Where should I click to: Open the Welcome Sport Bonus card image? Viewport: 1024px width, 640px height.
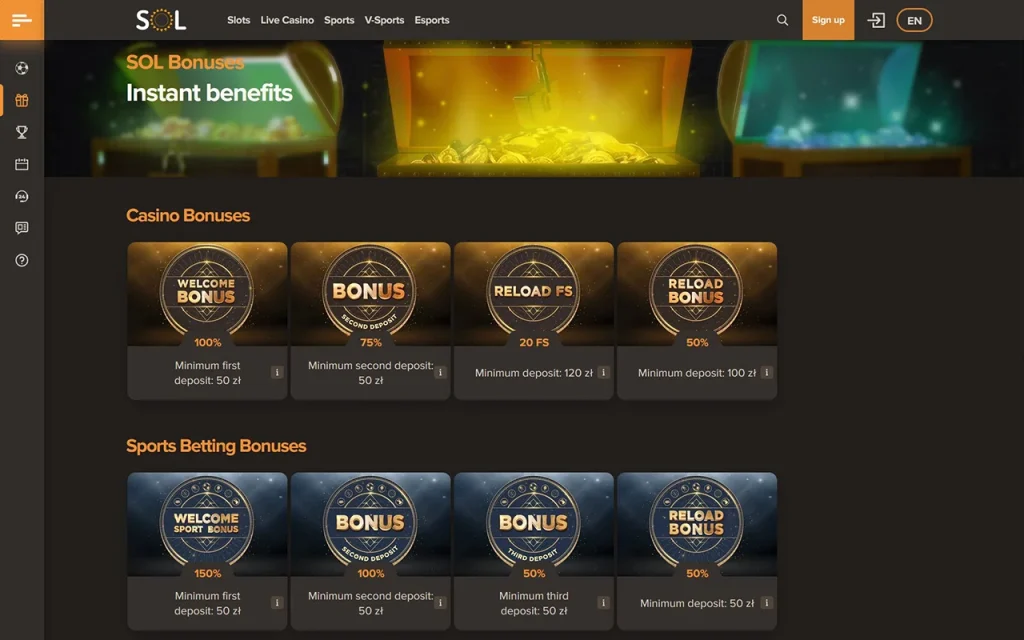207,524
